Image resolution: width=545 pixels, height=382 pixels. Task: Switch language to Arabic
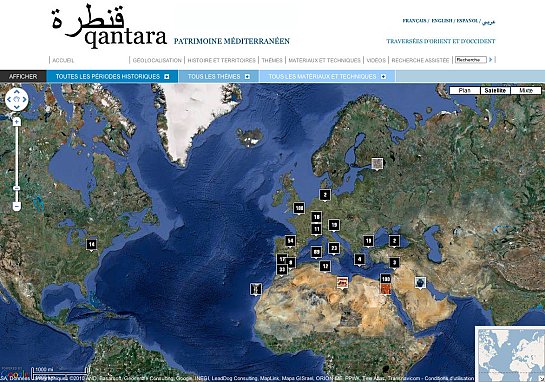(489, 22)
